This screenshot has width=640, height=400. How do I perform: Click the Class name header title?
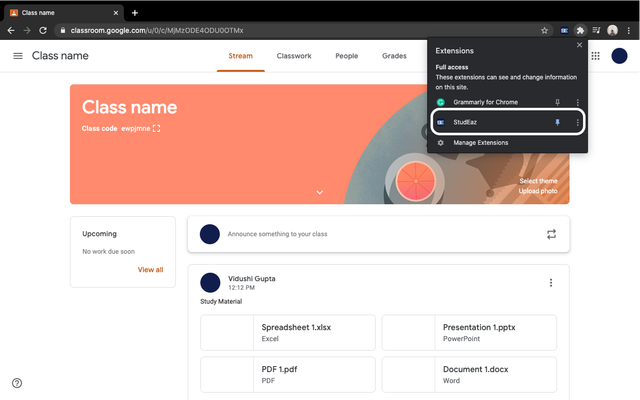60,56
